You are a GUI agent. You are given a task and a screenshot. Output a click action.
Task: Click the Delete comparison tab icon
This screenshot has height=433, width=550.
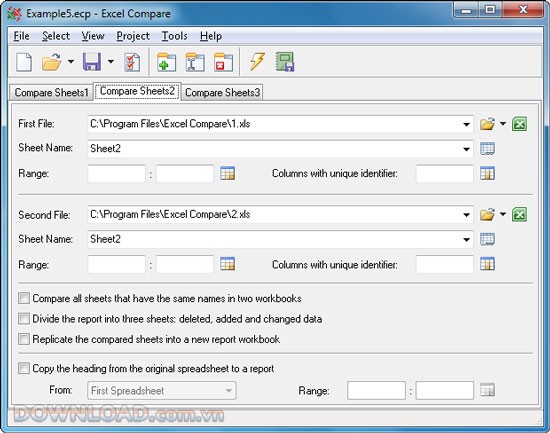(x=223, y=62)
